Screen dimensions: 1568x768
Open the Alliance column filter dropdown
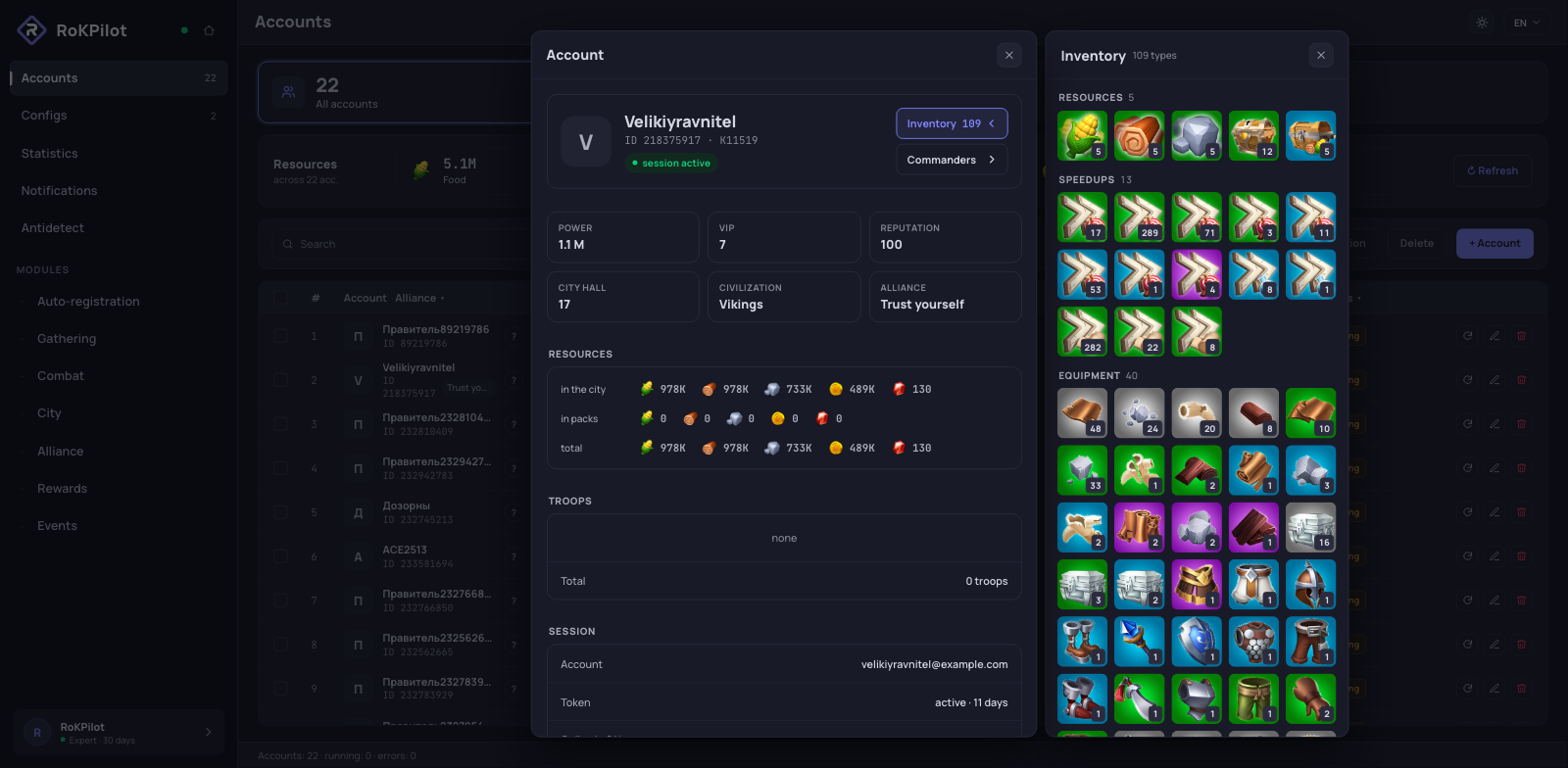click(x=419, y=298)
